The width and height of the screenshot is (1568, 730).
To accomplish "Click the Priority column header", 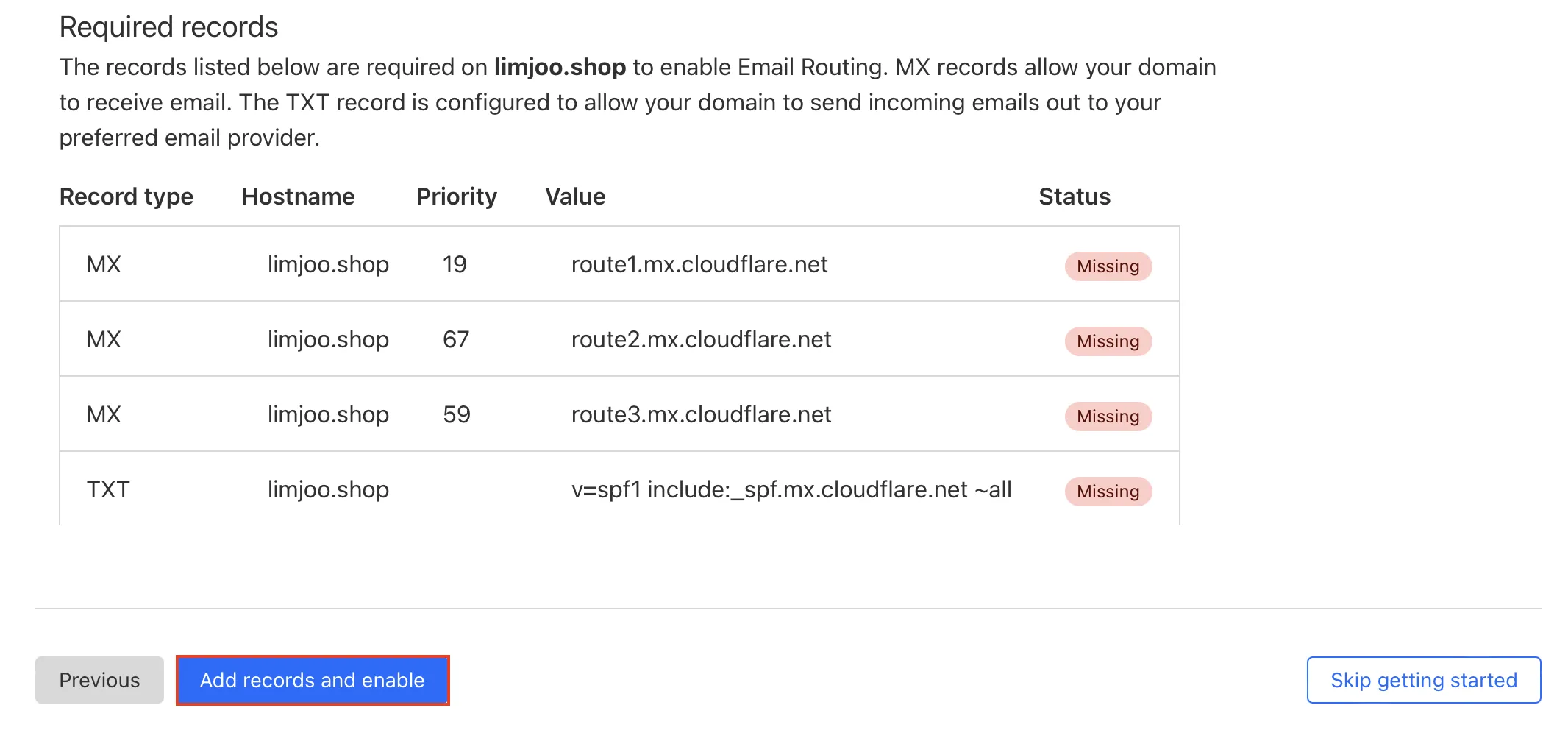I will [456, 196].
